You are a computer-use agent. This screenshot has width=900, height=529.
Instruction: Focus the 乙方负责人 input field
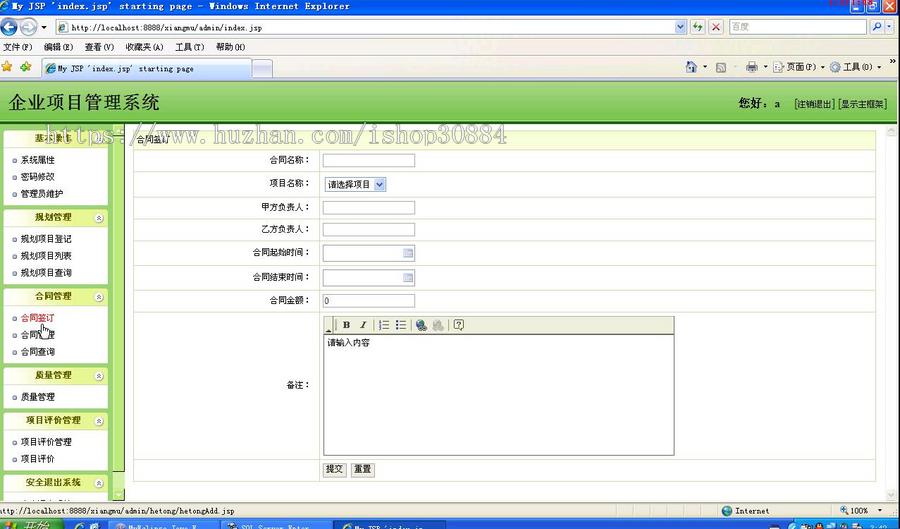(368, 230)
